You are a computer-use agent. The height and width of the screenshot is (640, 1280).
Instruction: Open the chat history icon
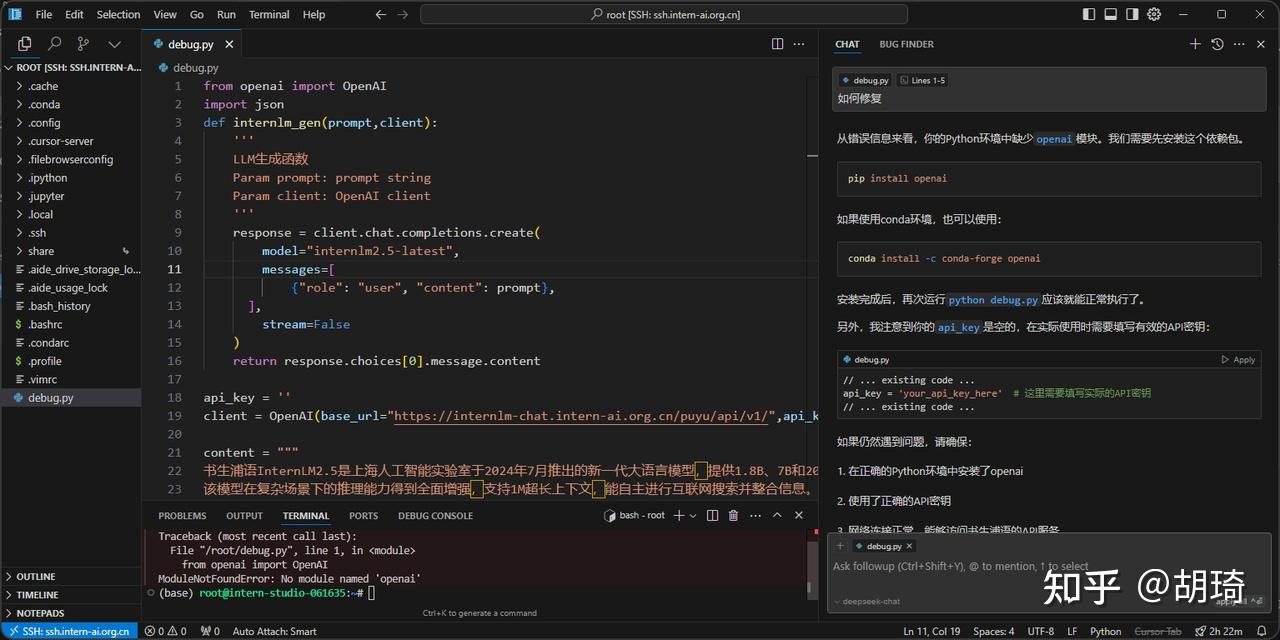(x=1216, y=44)
